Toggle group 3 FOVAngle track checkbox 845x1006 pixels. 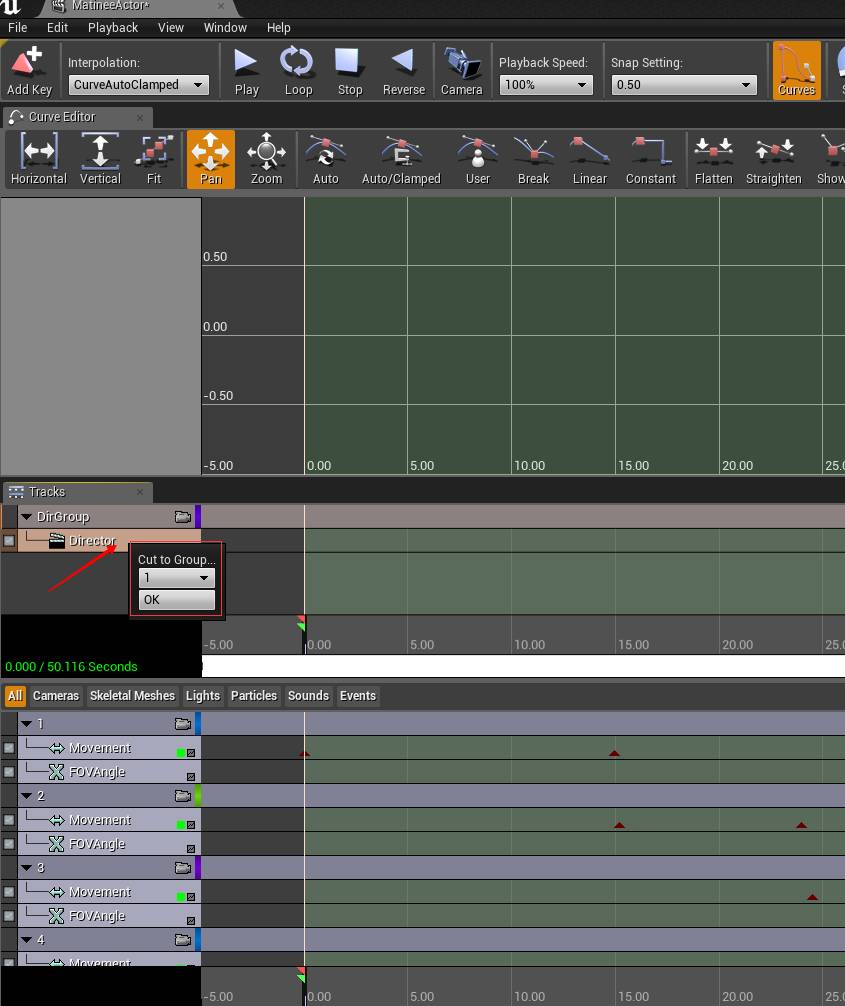pyautogui.click(x=9, y=916)
